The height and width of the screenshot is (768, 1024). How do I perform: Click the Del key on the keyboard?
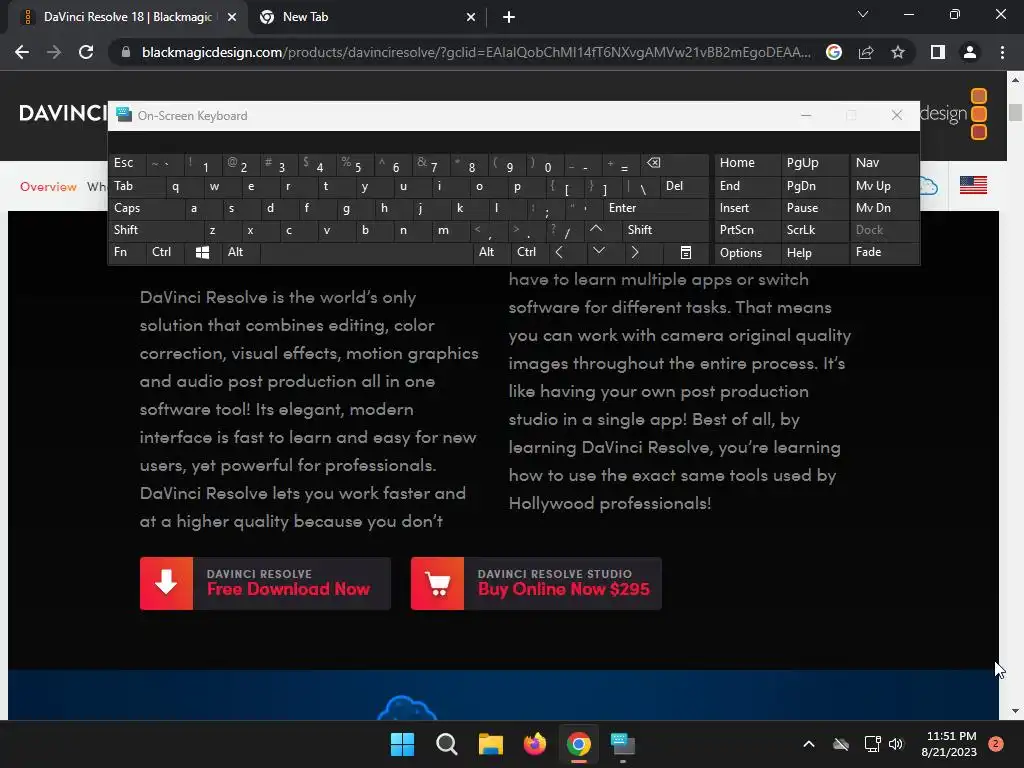click(685, 186)
